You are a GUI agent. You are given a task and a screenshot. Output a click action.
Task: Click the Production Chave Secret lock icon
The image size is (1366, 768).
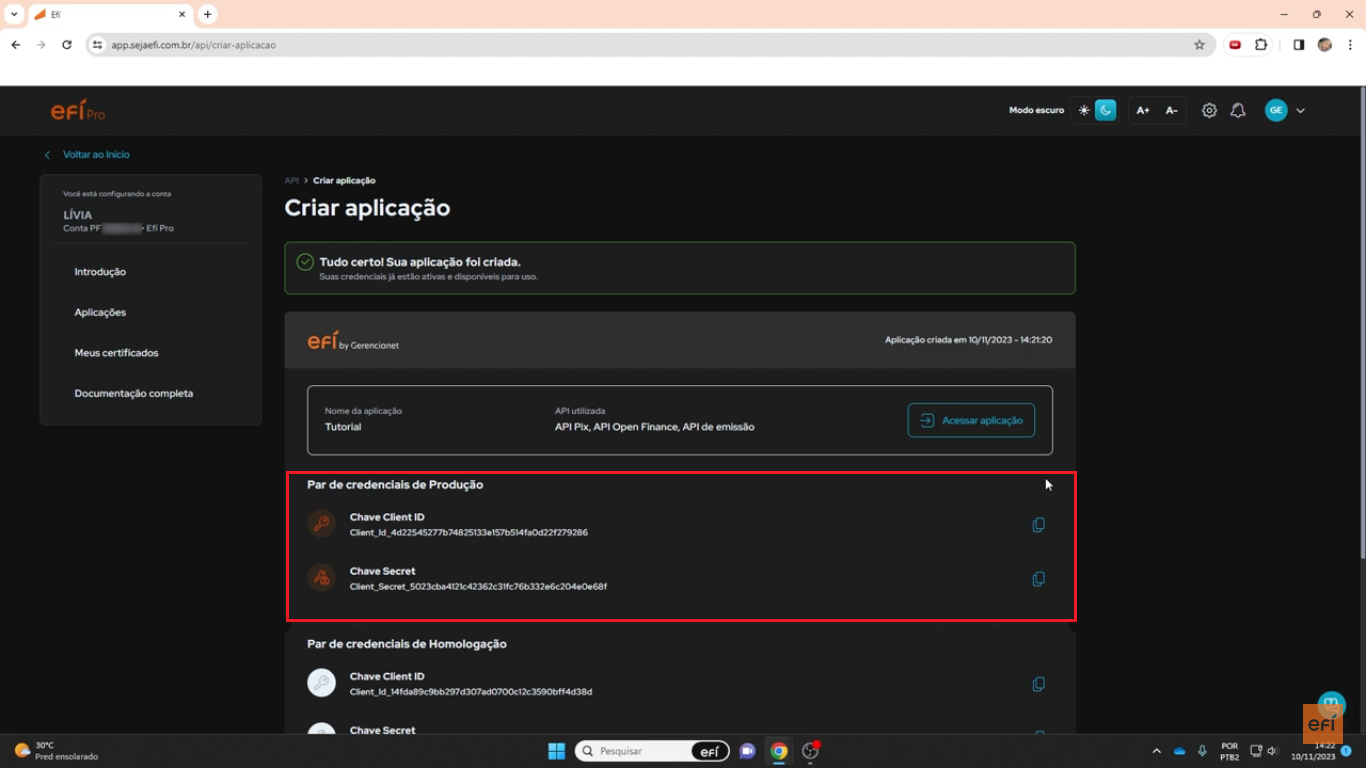pos(321,577)
